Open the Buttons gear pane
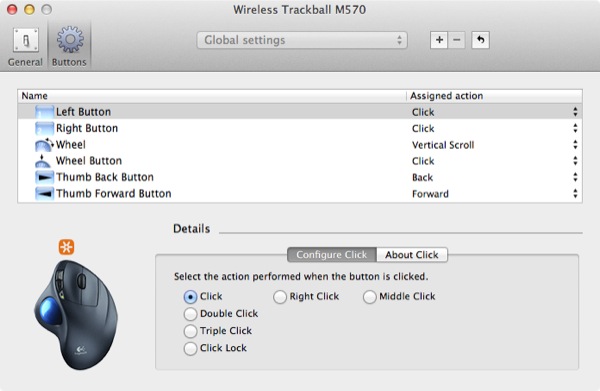 [x=69, y=47]
